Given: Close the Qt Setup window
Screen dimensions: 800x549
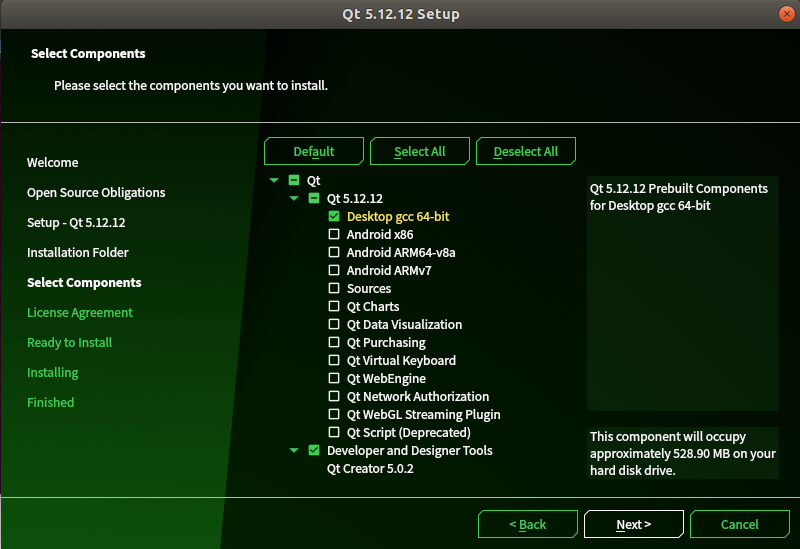Looking at the screenshot, I should click(787, 14).
